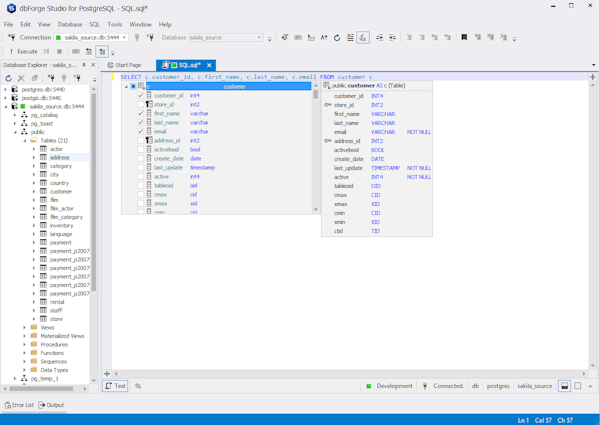Close the SQL.sql tab

(x=209, y=65)
